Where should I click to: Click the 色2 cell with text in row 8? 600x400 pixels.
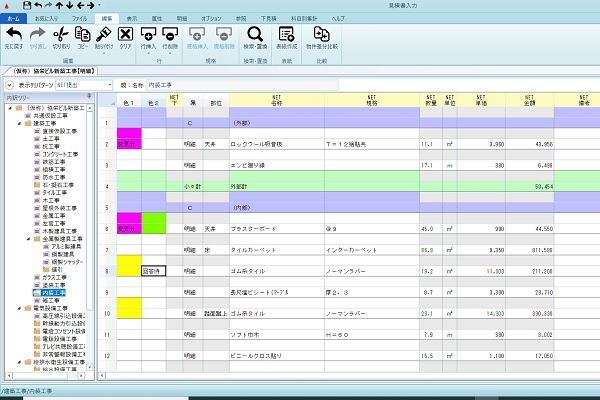point(154,271)
